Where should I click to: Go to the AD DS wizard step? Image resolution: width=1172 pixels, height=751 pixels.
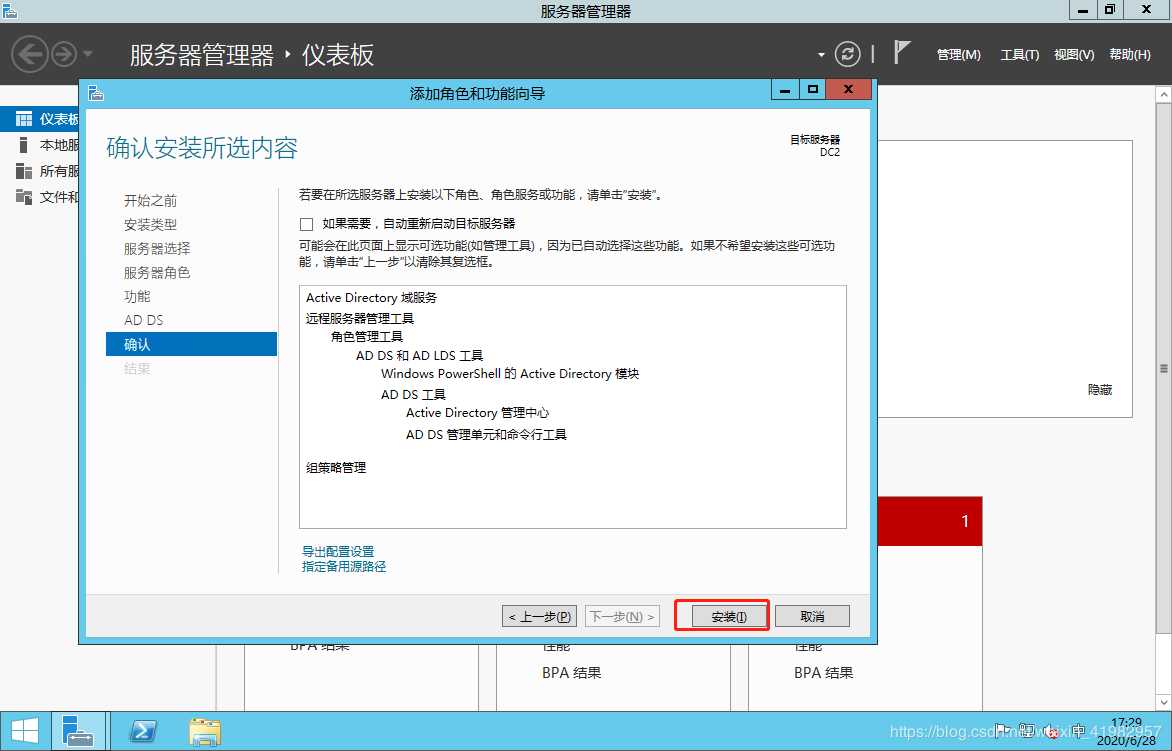click(x=144, y=320)
